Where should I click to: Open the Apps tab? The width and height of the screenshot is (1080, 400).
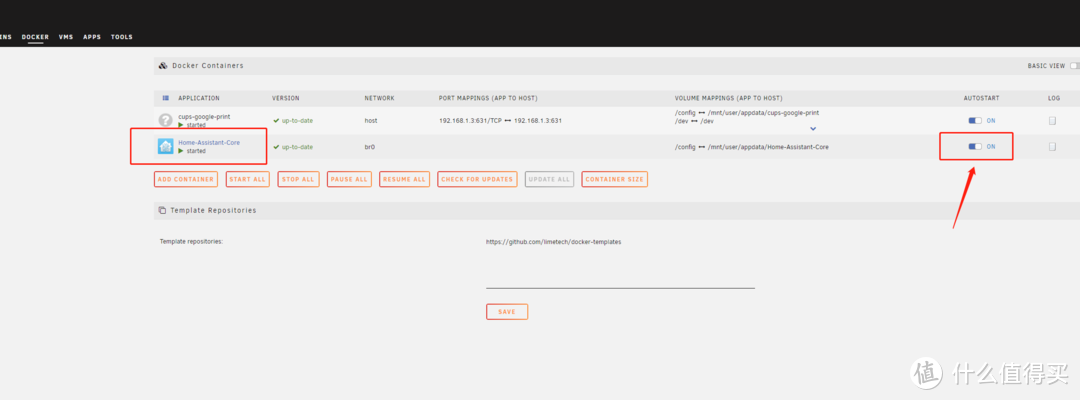click(92, 37)
